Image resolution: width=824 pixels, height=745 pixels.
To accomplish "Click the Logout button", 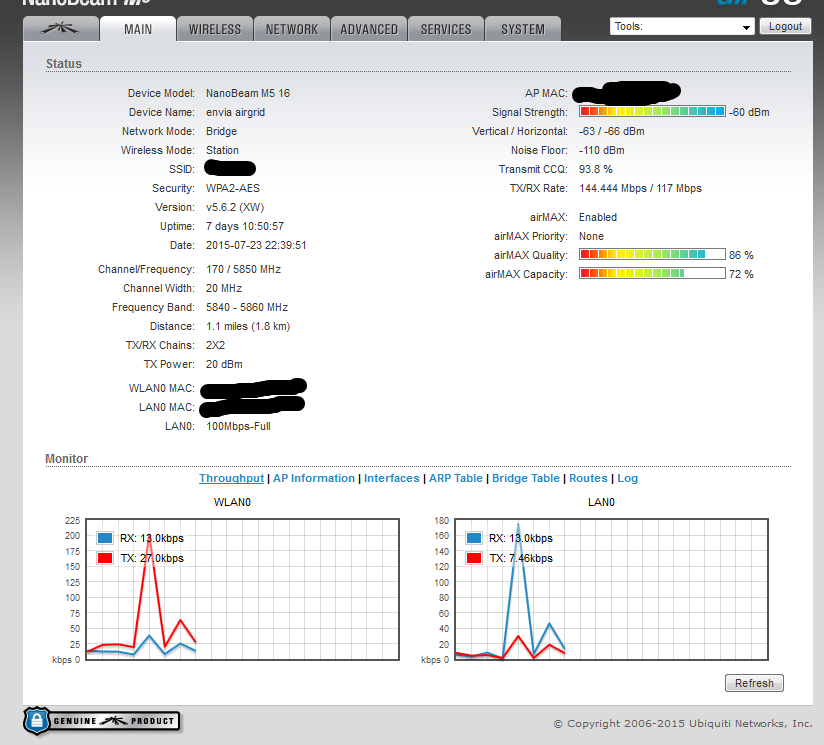I will click(785, 26).
